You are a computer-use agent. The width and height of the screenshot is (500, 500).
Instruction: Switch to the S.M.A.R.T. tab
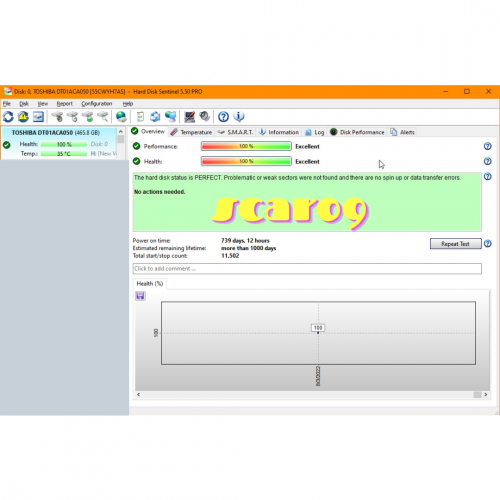coord(235,132)
